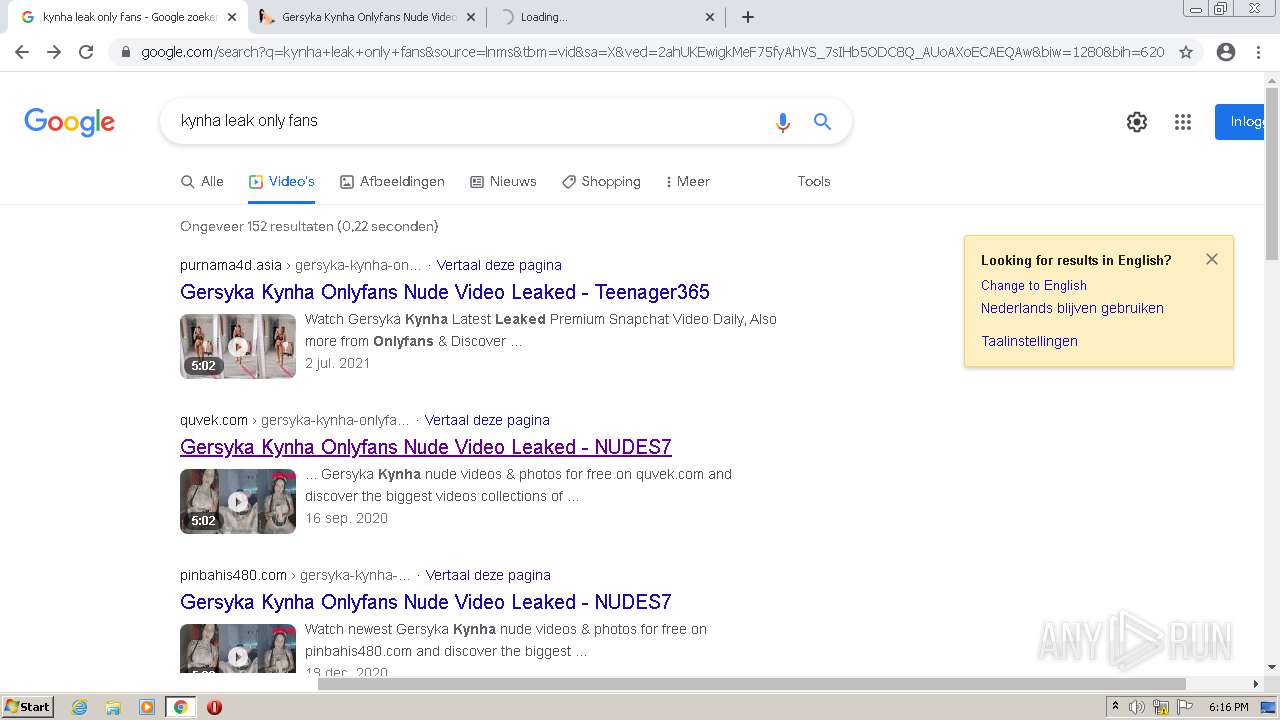The width and height of the screenshot is (1280, 720).
Task: Switch to the Nieuws results tab
Action: tap(503, 182)
